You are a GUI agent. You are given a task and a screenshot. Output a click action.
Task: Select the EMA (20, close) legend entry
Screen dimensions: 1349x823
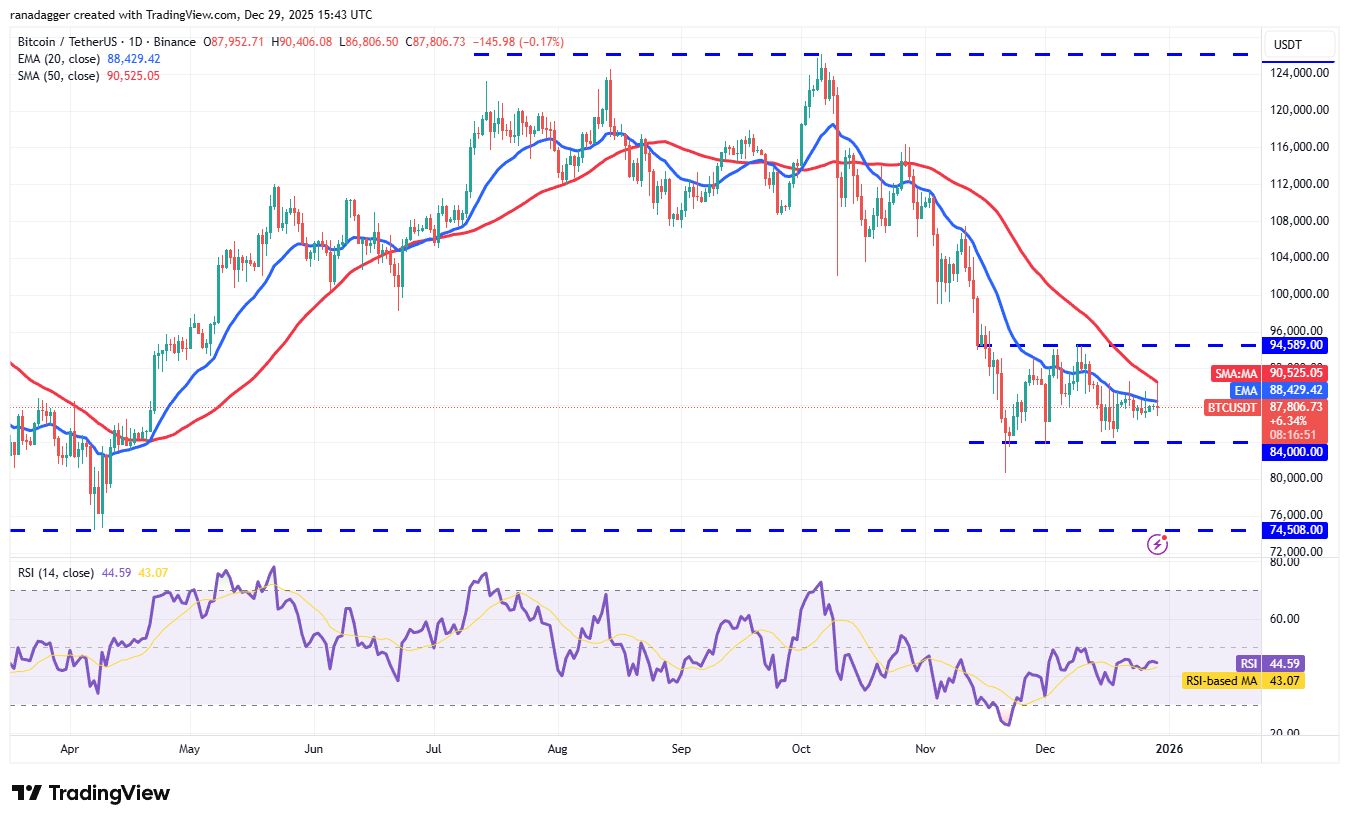pos(58,59)
